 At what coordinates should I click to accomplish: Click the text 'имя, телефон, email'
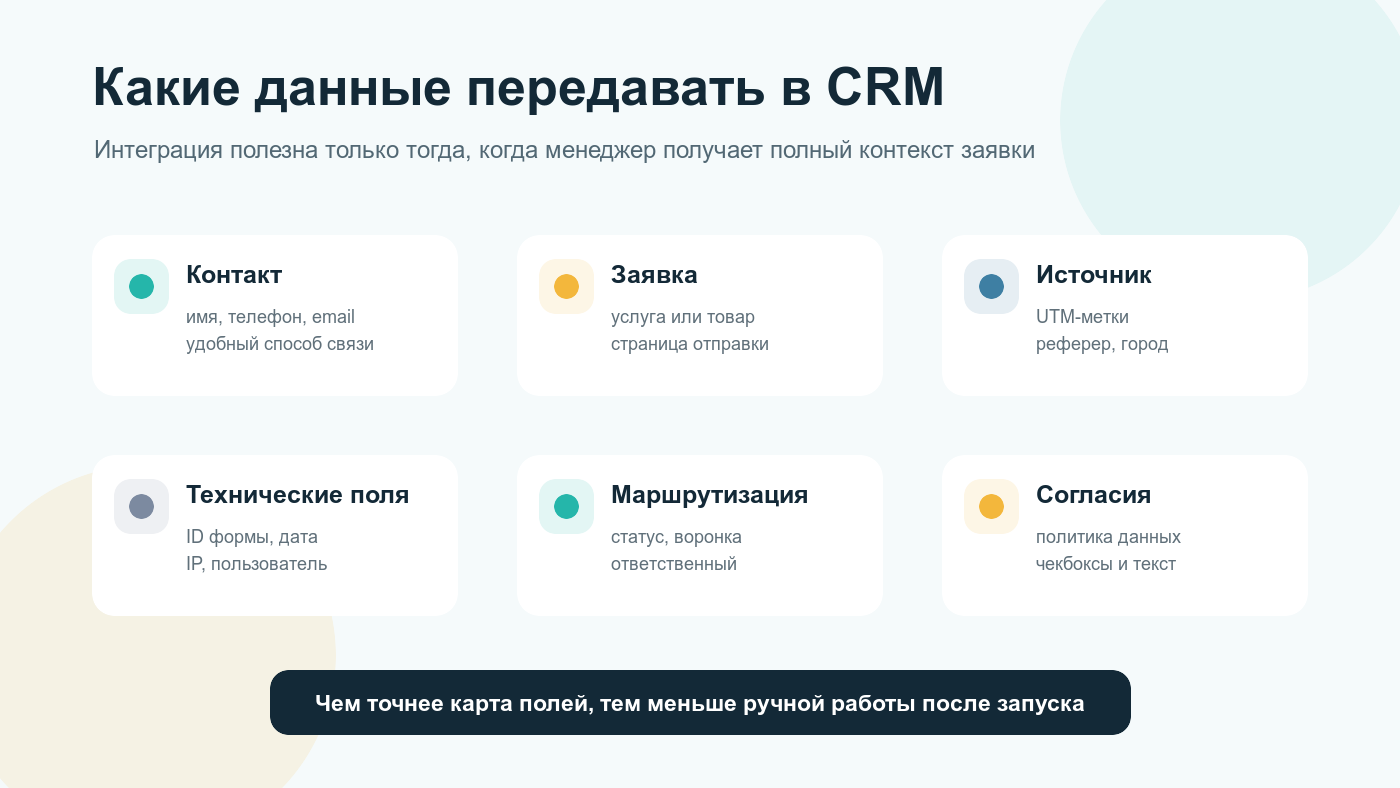(270, 317)
